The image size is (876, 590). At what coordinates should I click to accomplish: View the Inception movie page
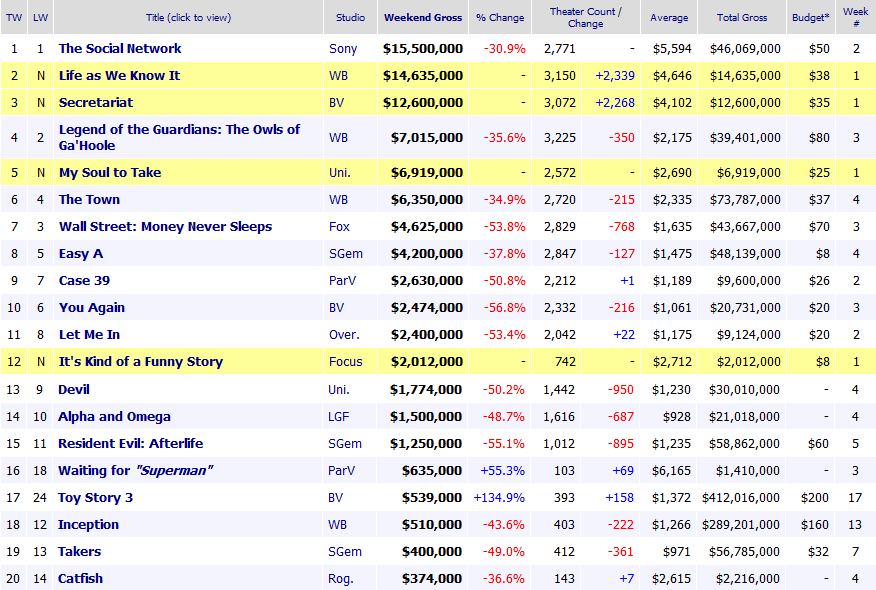tap(88, 524)
